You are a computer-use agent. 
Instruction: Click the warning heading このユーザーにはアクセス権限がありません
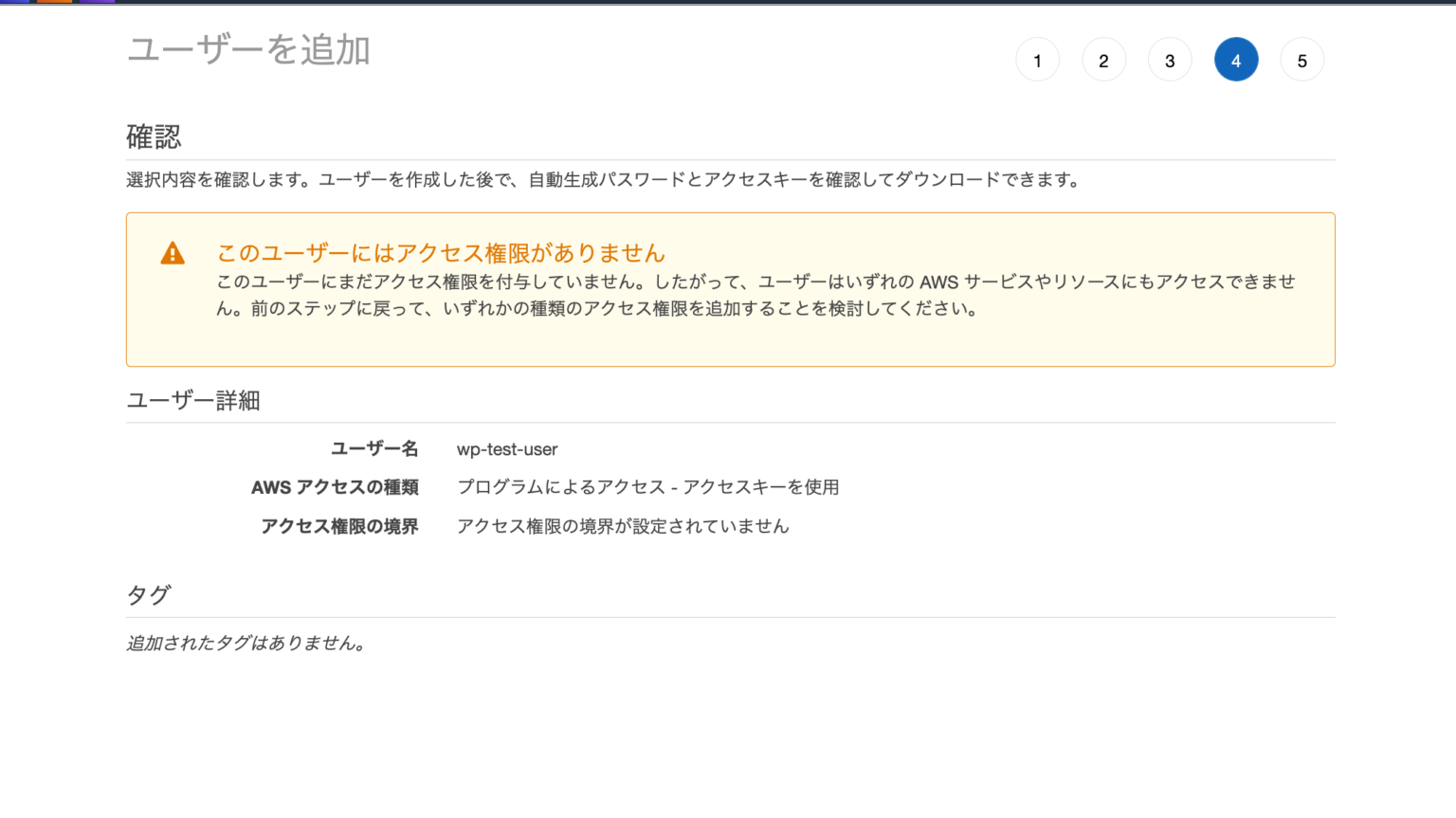tap(440, 252)
